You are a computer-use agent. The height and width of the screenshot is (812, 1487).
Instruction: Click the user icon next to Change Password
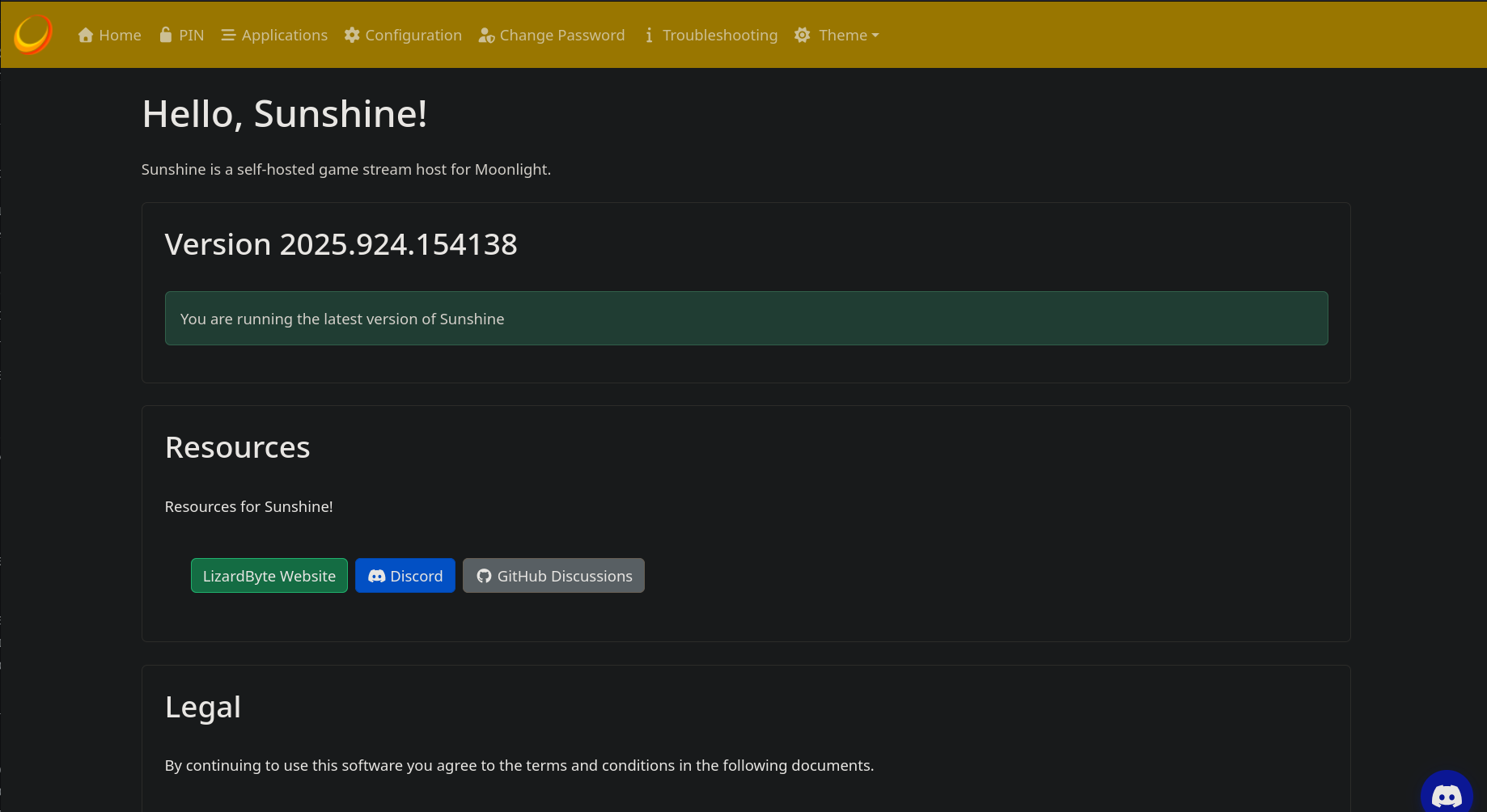click(x=486, y=35)
